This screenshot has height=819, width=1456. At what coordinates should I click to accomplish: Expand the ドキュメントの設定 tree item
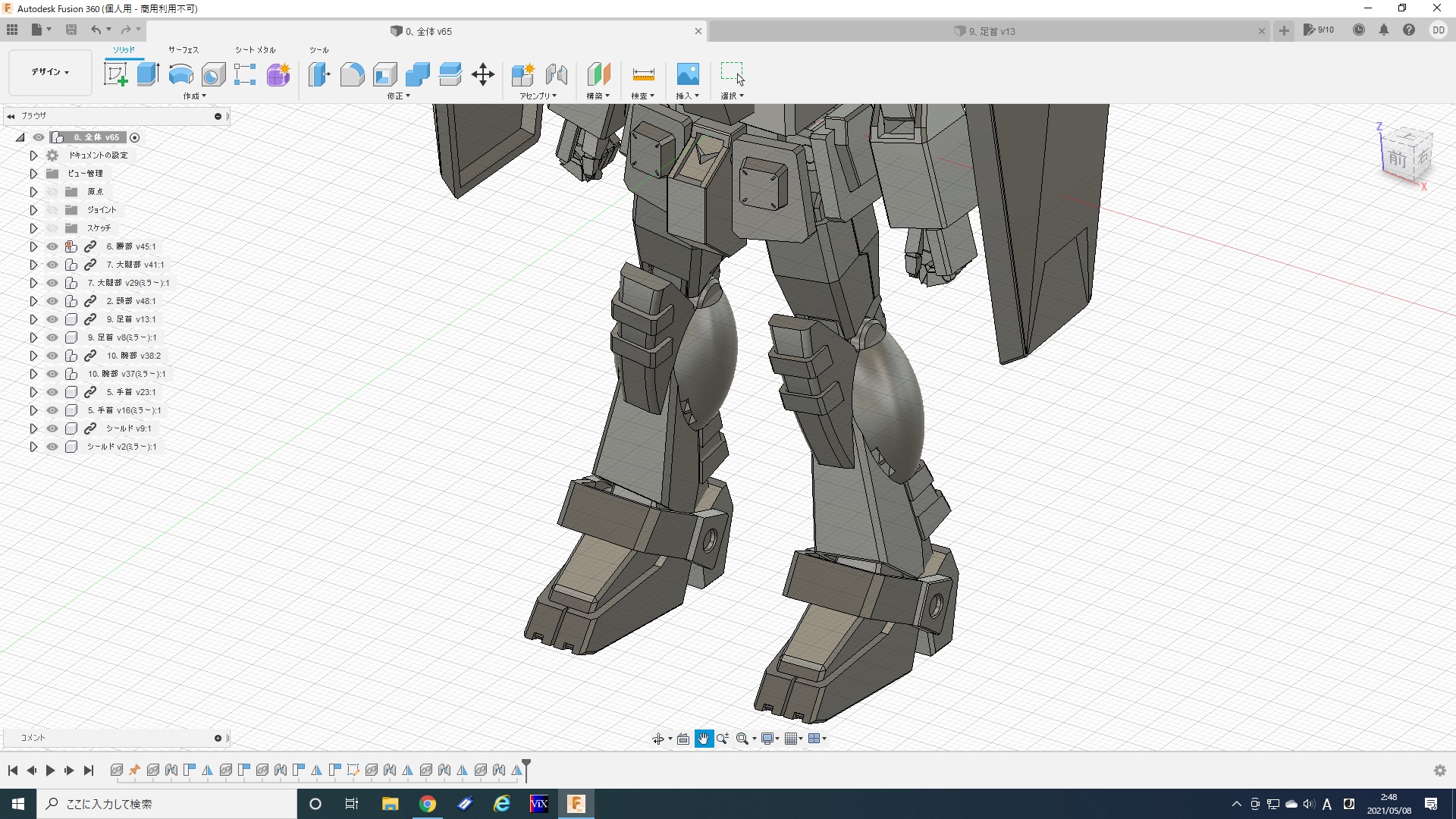(33, 155)
